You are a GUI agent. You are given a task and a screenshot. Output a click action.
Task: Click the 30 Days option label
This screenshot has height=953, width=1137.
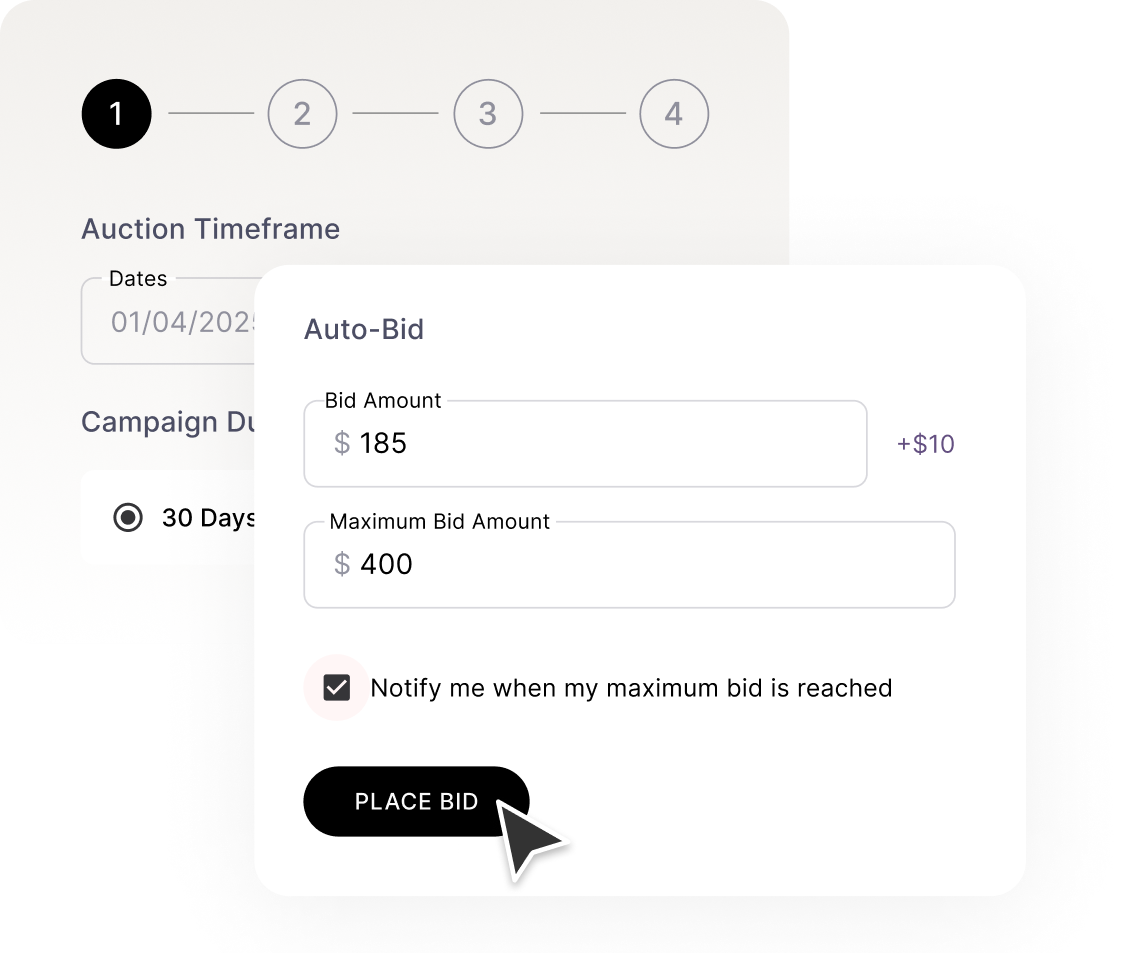pos(208,518)
